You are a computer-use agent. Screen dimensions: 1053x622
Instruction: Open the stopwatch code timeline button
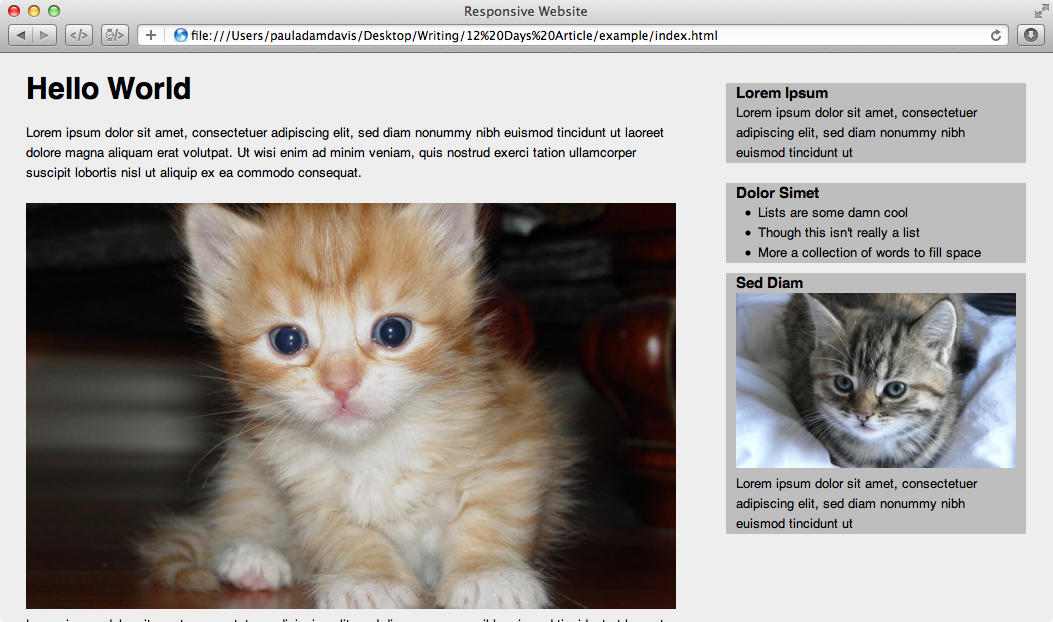(115, 35)
